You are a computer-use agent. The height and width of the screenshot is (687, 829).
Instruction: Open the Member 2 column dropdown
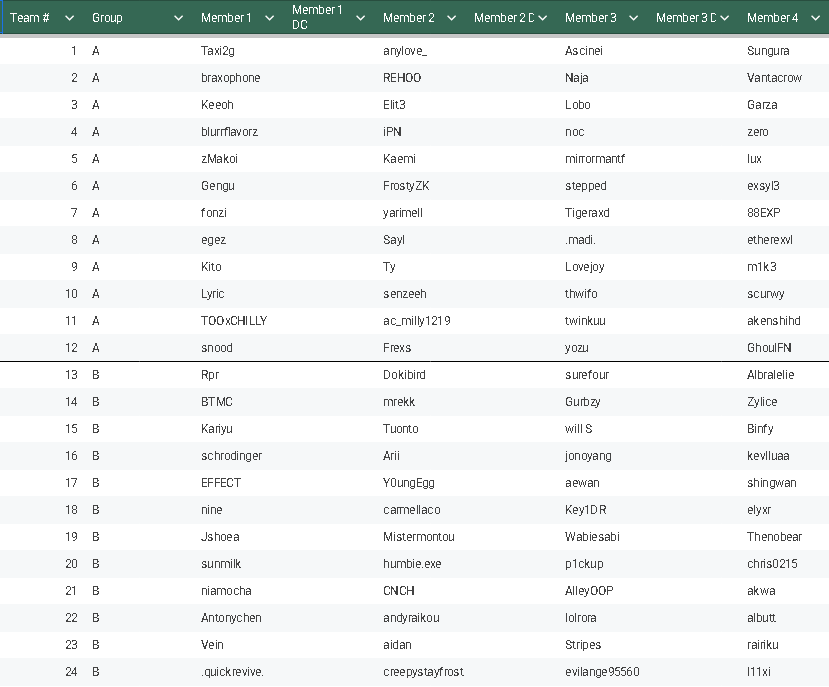click(x=451, y=18)
